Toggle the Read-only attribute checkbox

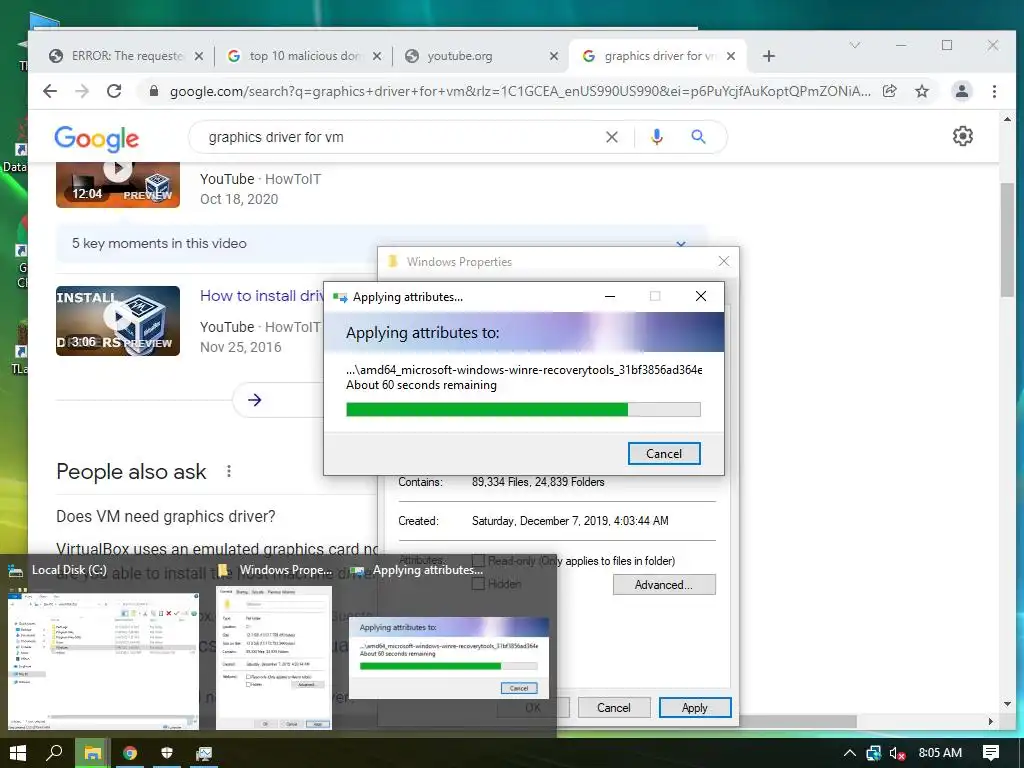click(x=479, y=561)
